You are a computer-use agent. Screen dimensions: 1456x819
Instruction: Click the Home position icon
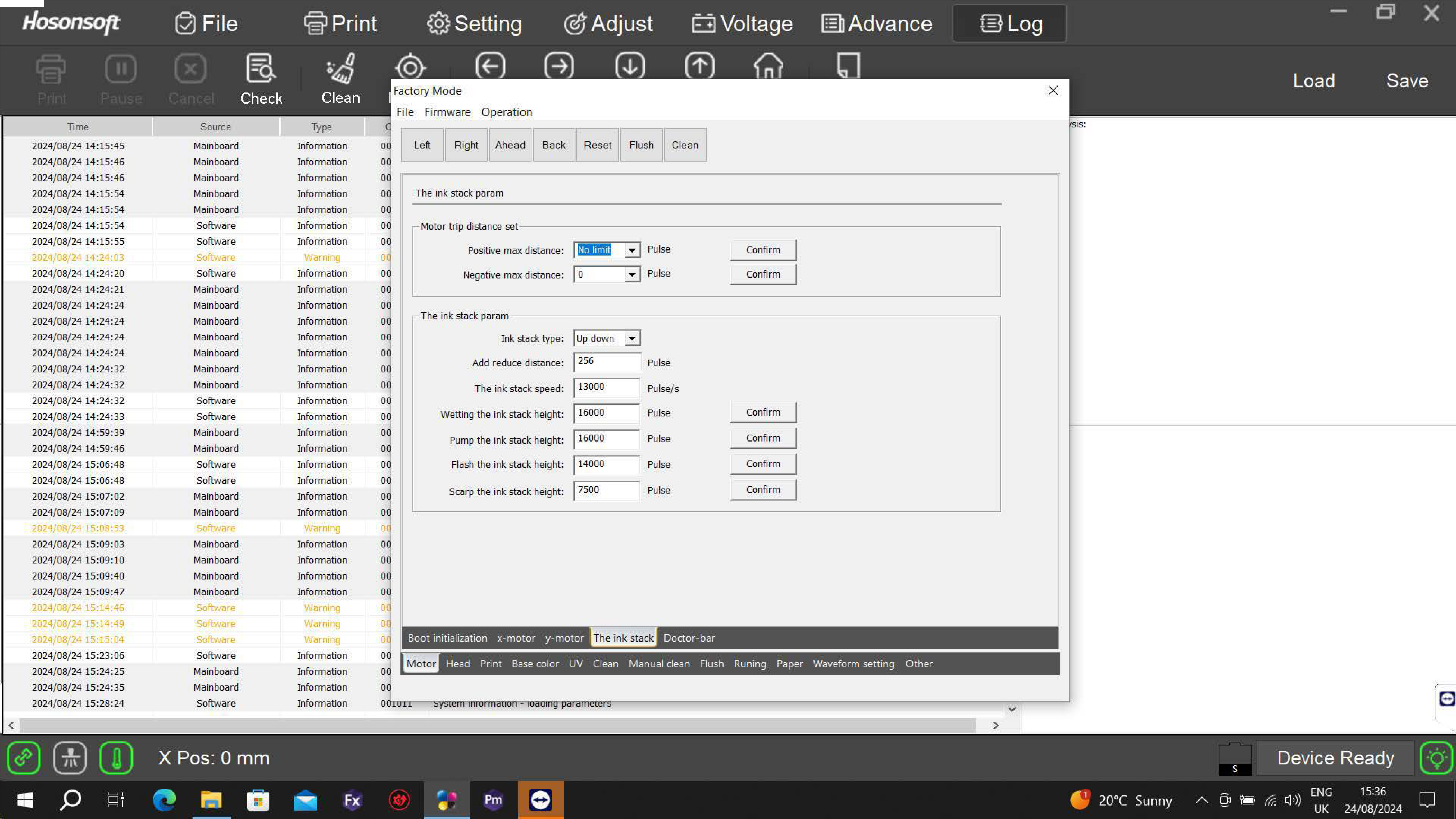[x=768, y=66]
